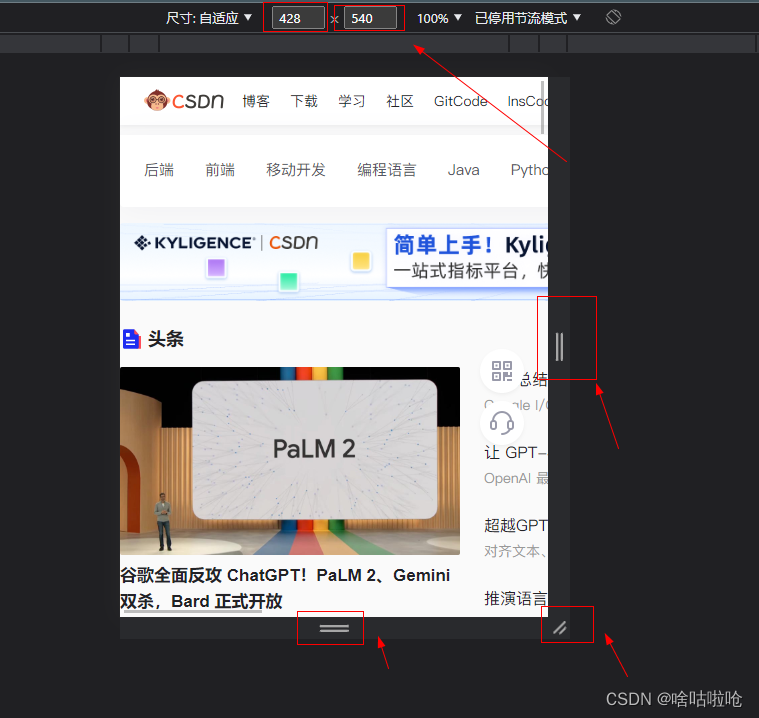The width and height of the screenshot is (759, 718).
Task: Open the 100% zoom dropdown
Action: click(439, 18)
